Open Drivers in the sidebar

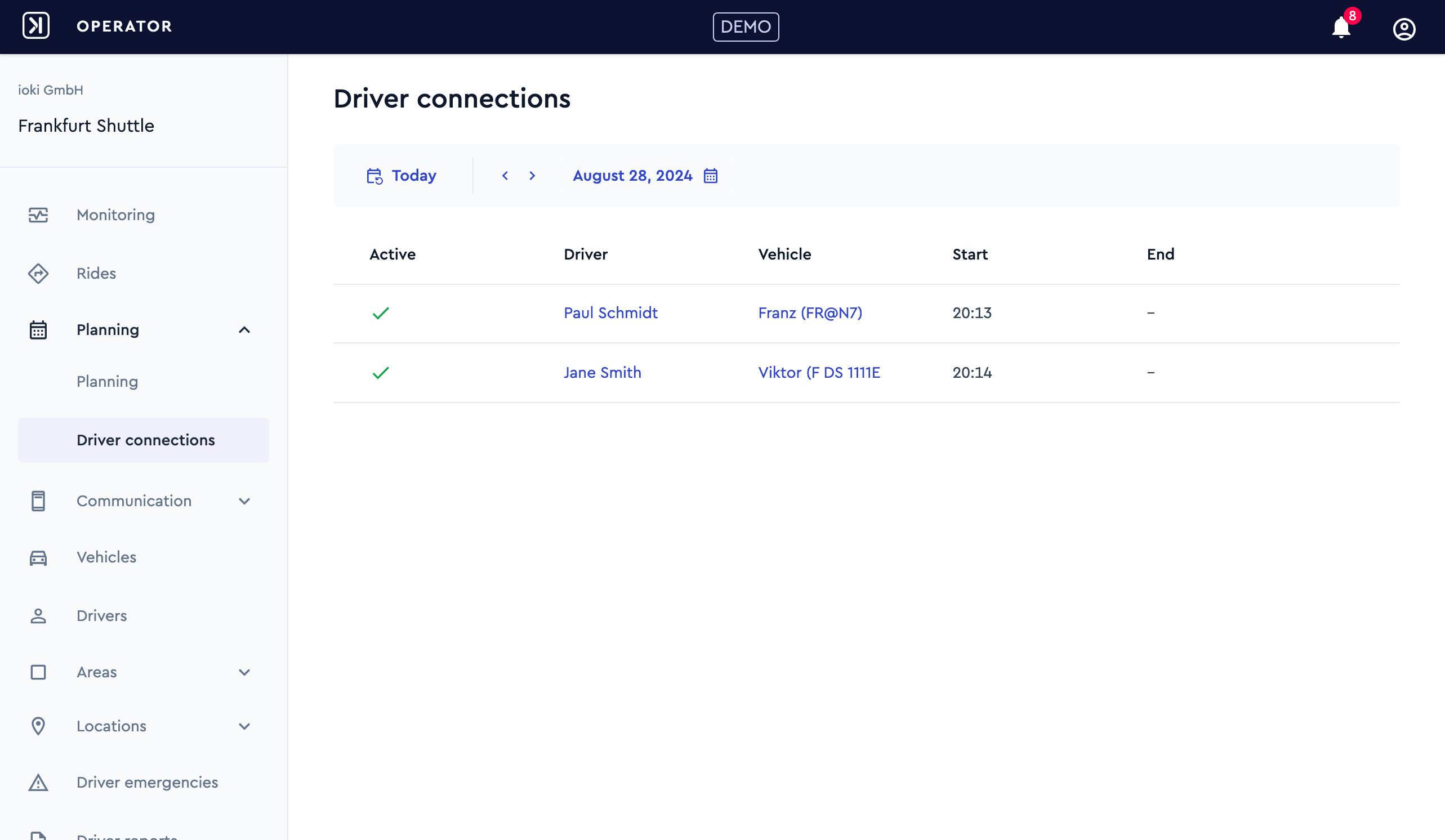coord(102,616)
